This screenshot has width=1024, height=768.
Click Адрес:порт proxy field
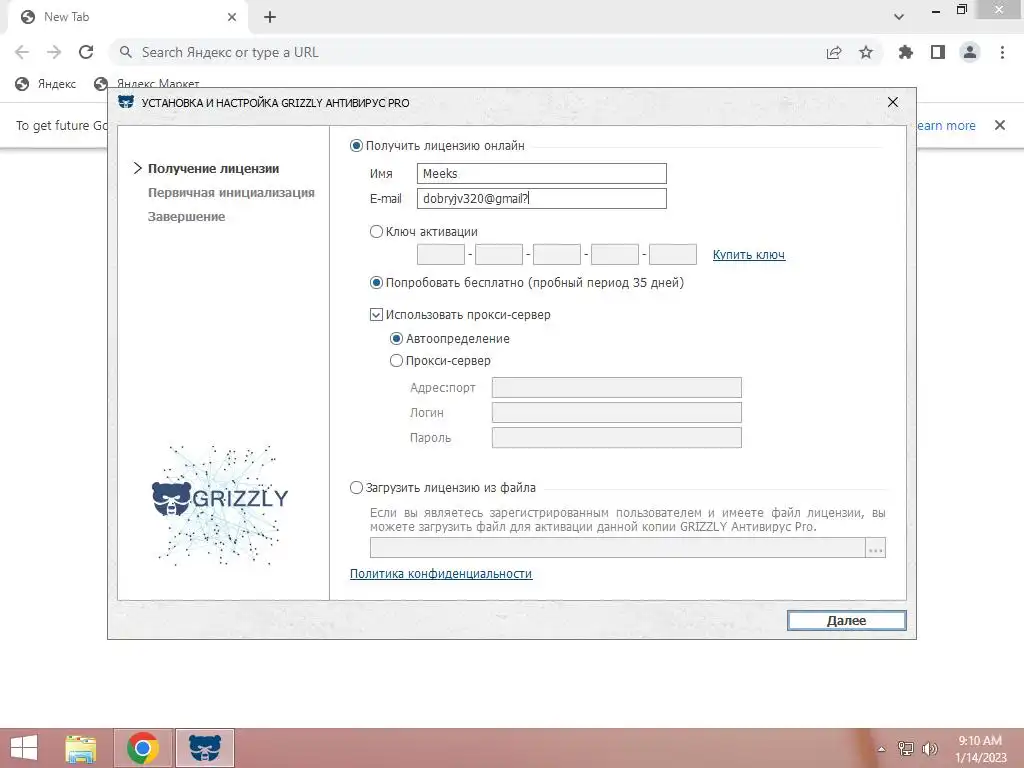coord(616,387)
